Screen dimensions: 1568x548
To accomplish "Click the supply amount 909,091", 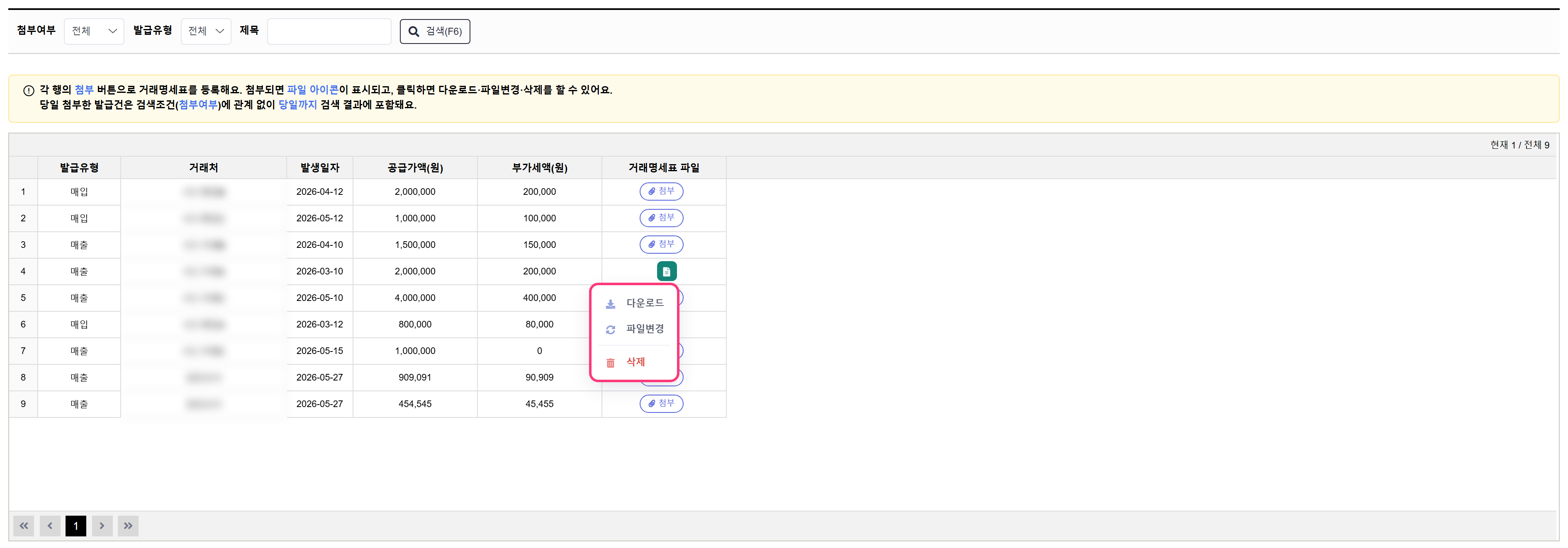I will coord(415,378).
